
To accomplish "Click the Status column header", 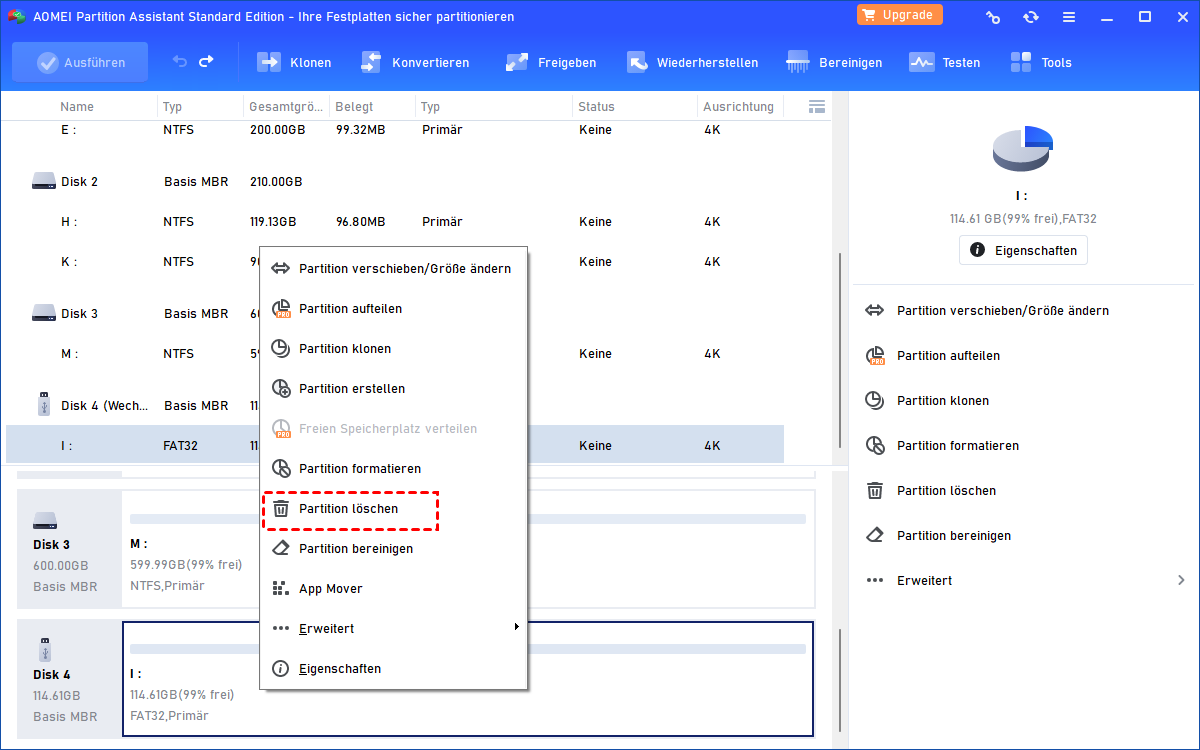I will [x=596, y=107].
